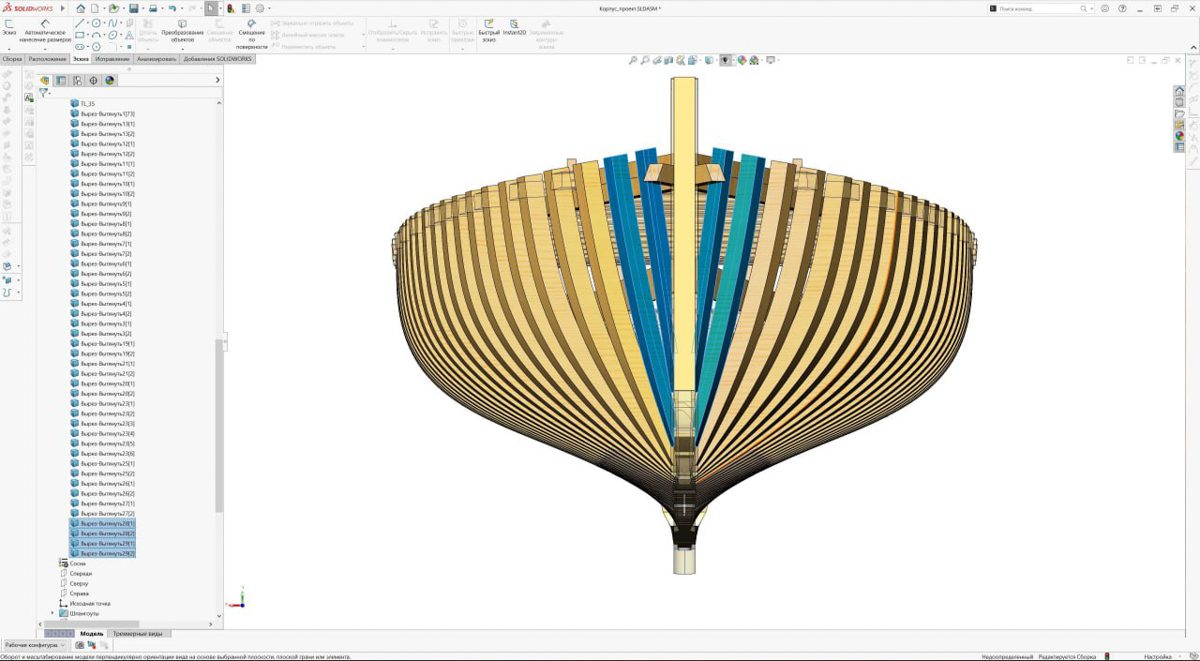1200x661 pixels.
Task: Open the Appearances color wheel in the right task pane
Action: pos(1180,136)
